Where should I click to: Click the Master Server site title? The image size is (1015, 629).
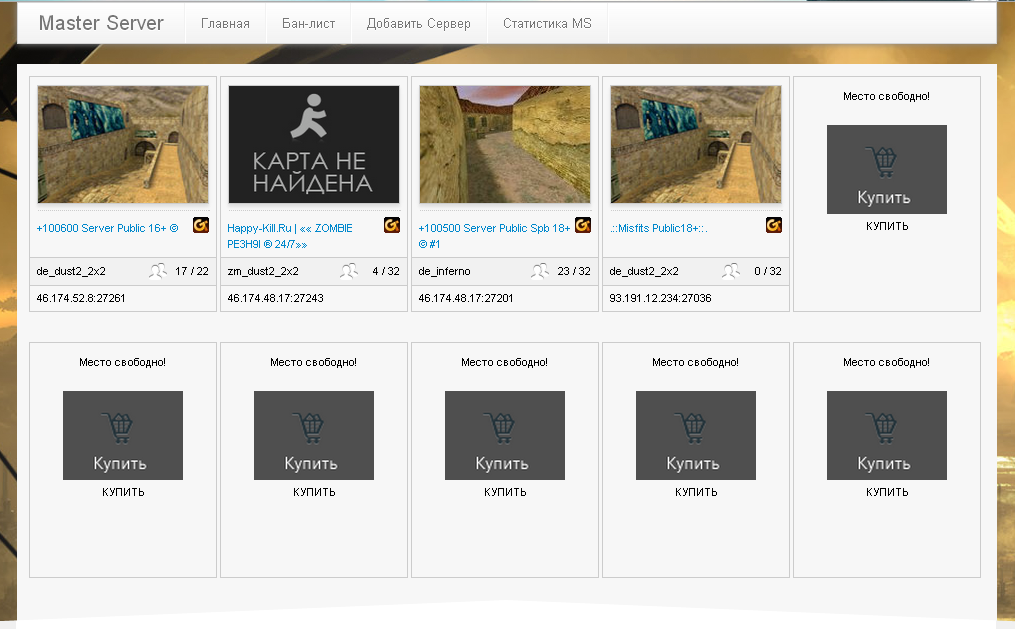point(101,24)
